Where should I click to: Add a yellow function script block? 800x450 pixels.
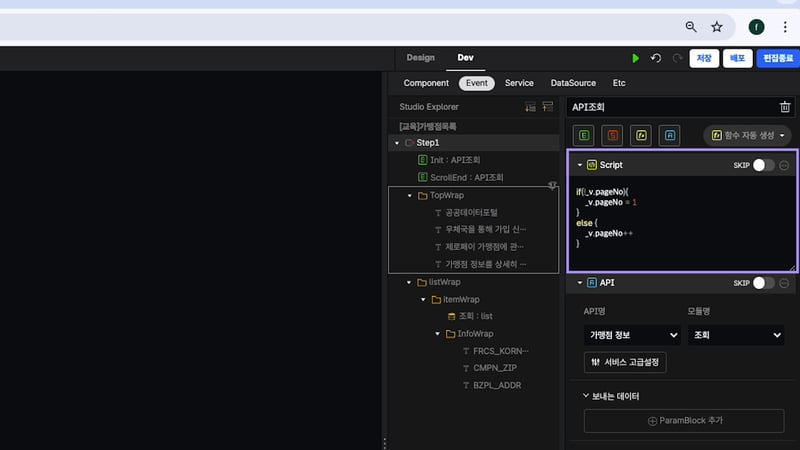pos(641,135)
